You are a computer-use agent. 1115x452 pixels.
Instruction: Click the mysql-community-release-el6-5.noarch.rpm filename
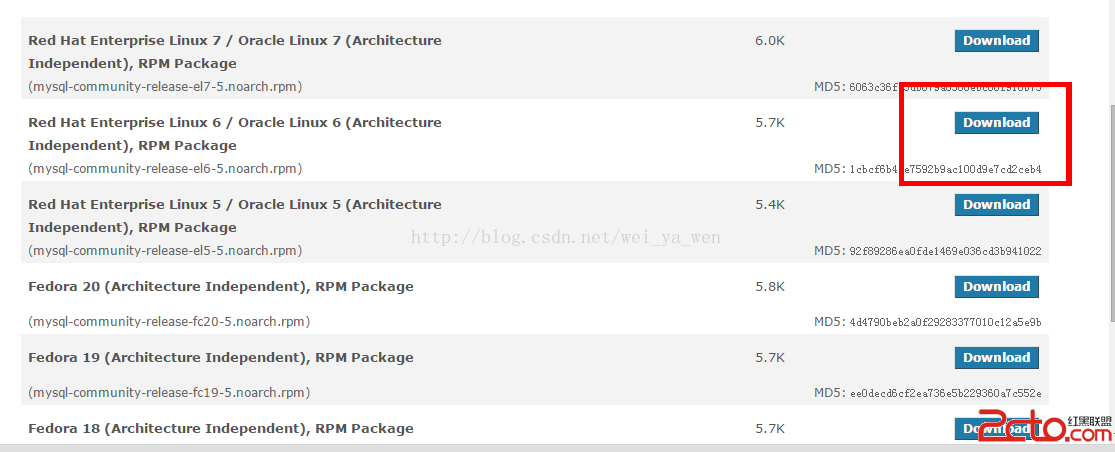pos(165,169)
